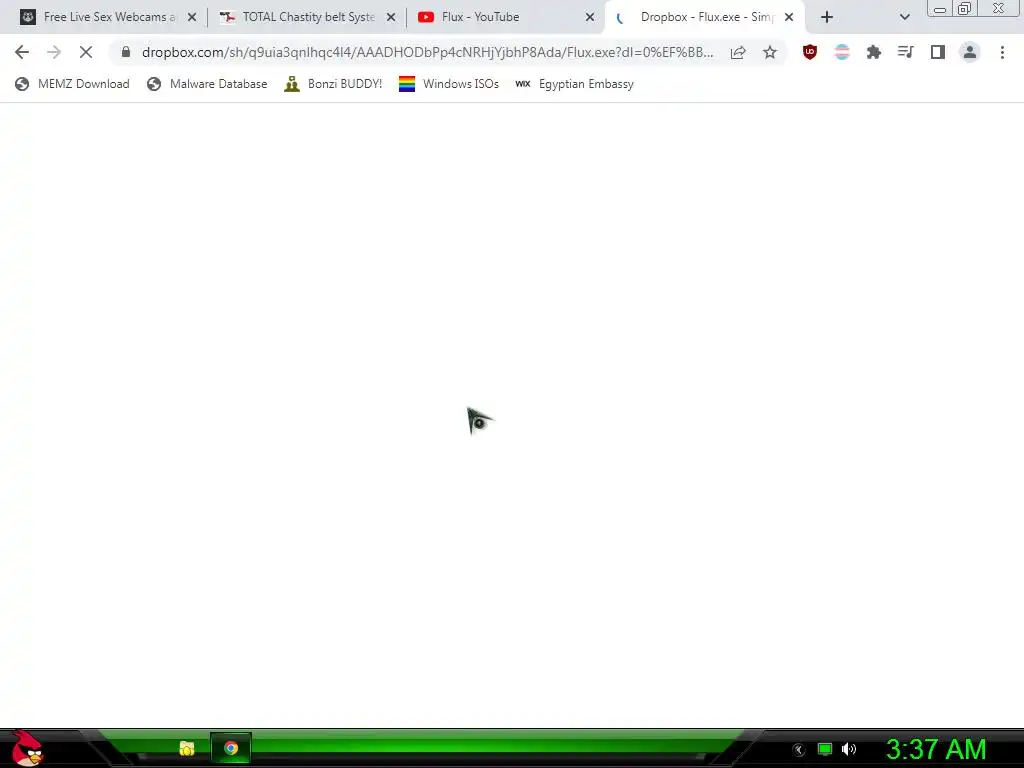Click the address bar URL field
The height and width of the screenshot is (768, 1024).
tap(427, 52)
